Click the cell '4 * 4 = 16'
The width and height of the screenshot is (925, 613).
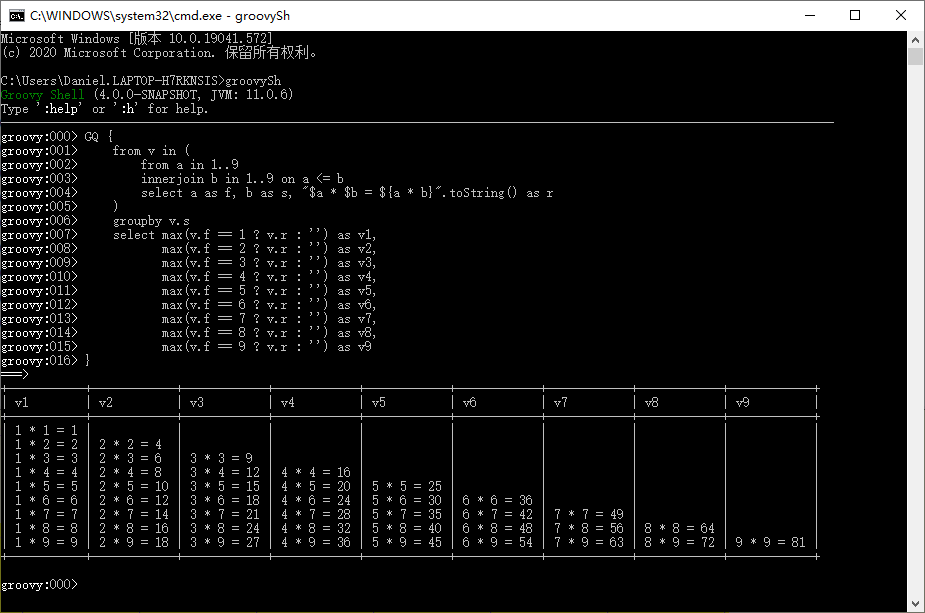[316, 473]
